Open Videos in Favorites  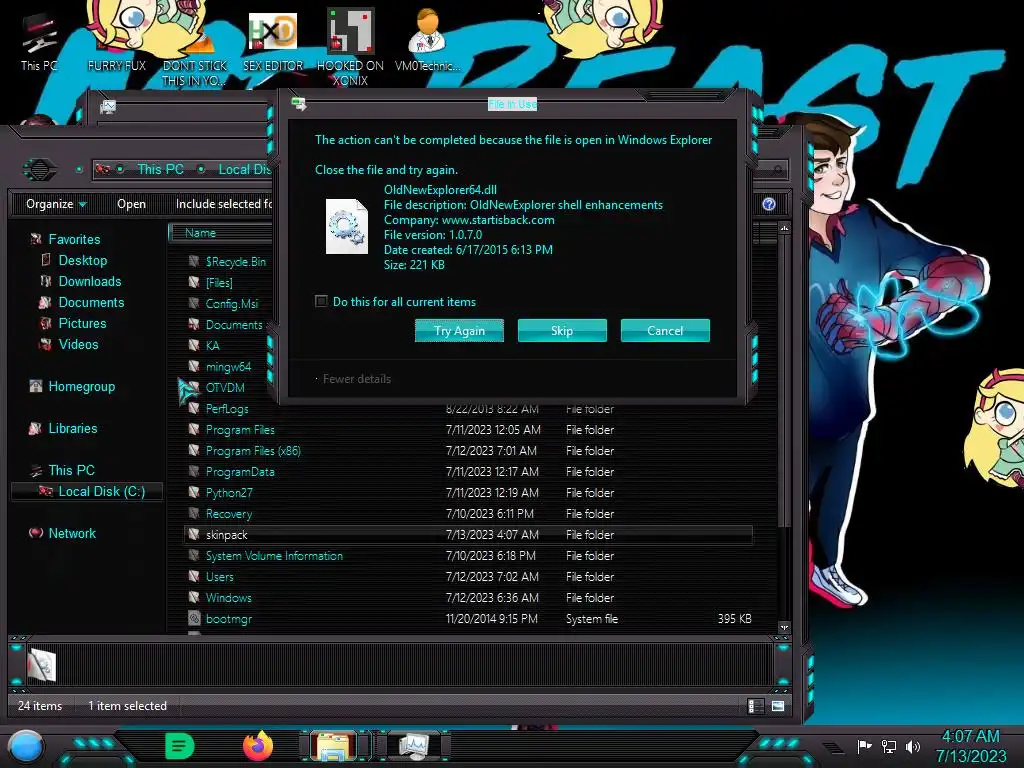pos(78,344)
